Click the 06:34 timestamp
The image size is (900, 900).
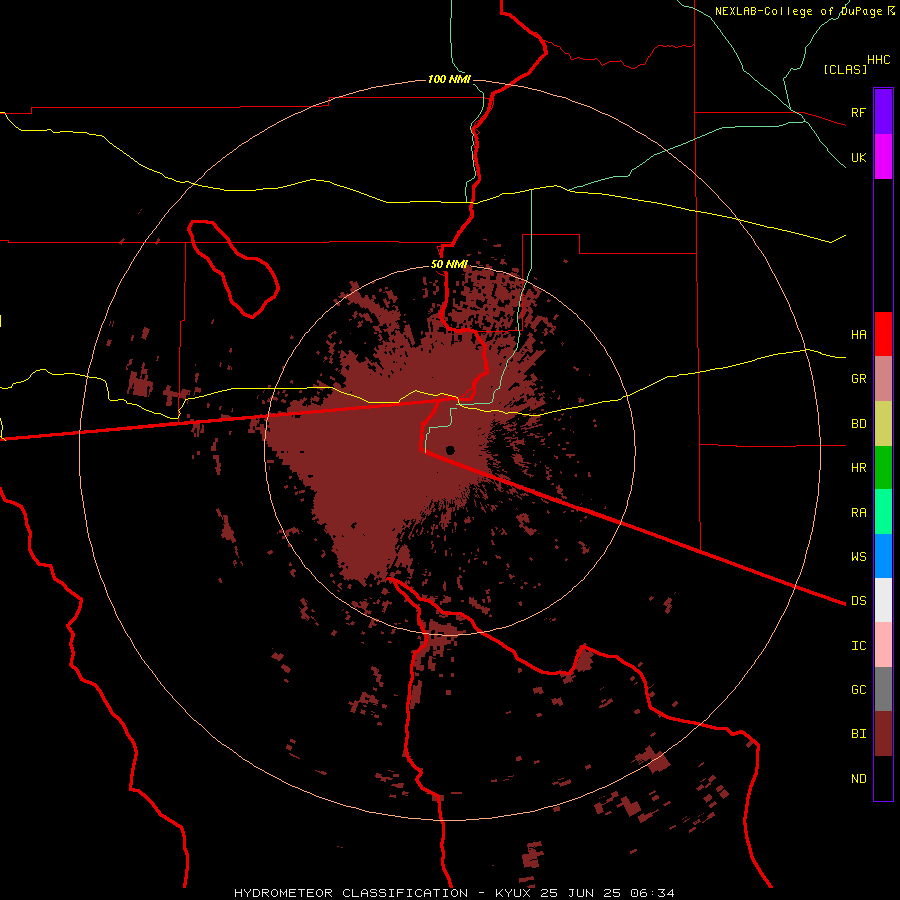point(651,893)
